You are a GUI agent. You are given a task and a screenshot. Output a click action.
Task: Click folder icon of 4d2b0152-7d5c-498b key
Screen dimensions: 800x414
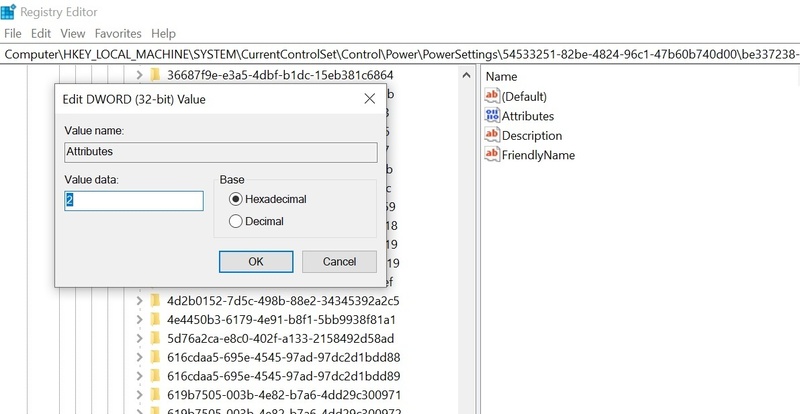(156, 301)
